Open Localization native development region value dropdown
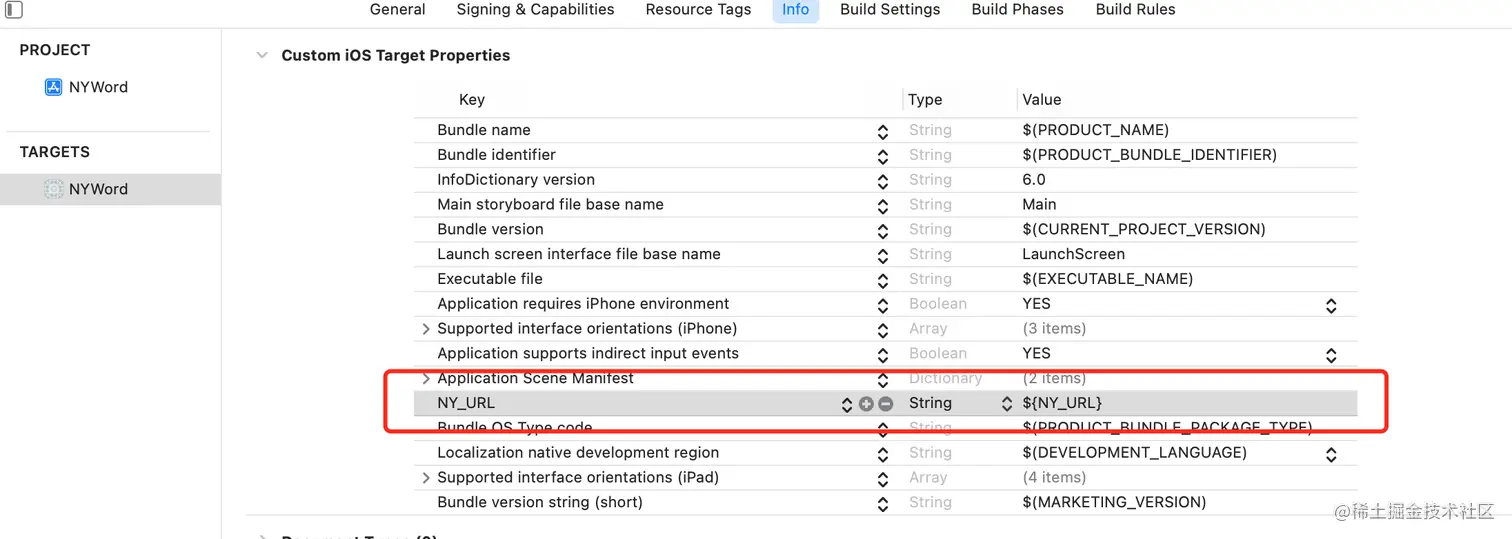Viewport: 1512px width, 539px height. (x=1331, y=454)
